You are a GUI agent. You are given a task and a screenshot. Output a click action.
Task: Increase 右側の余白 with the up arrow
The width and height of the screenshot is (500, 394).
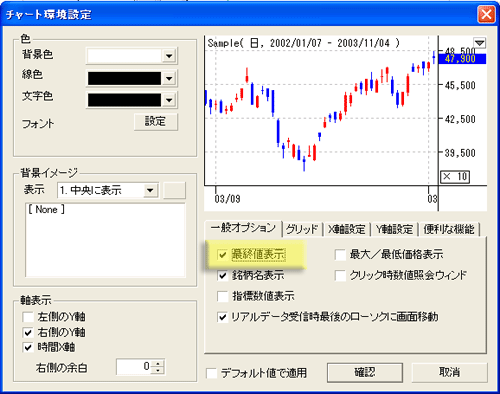[x=158, y=363]
